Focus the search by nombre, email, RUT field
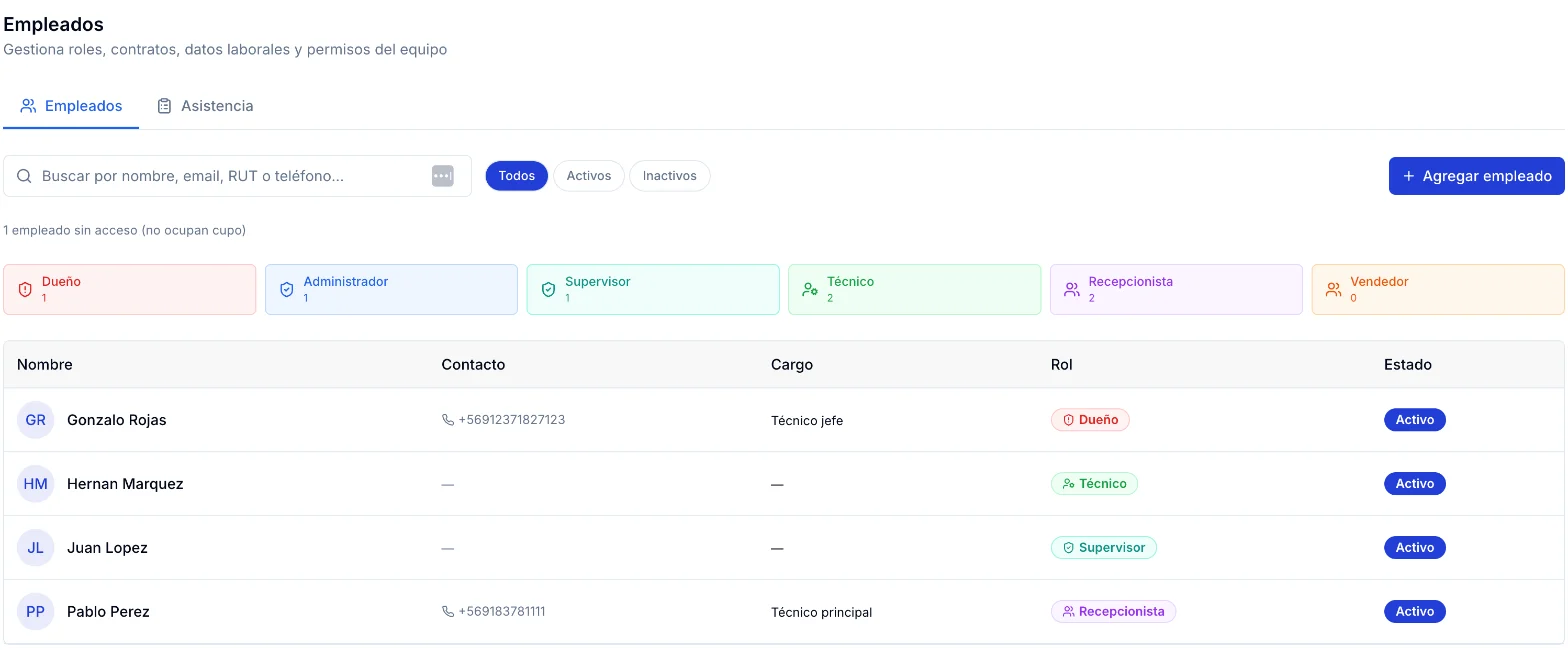1568x650 pixels. [x=237, y=176]
